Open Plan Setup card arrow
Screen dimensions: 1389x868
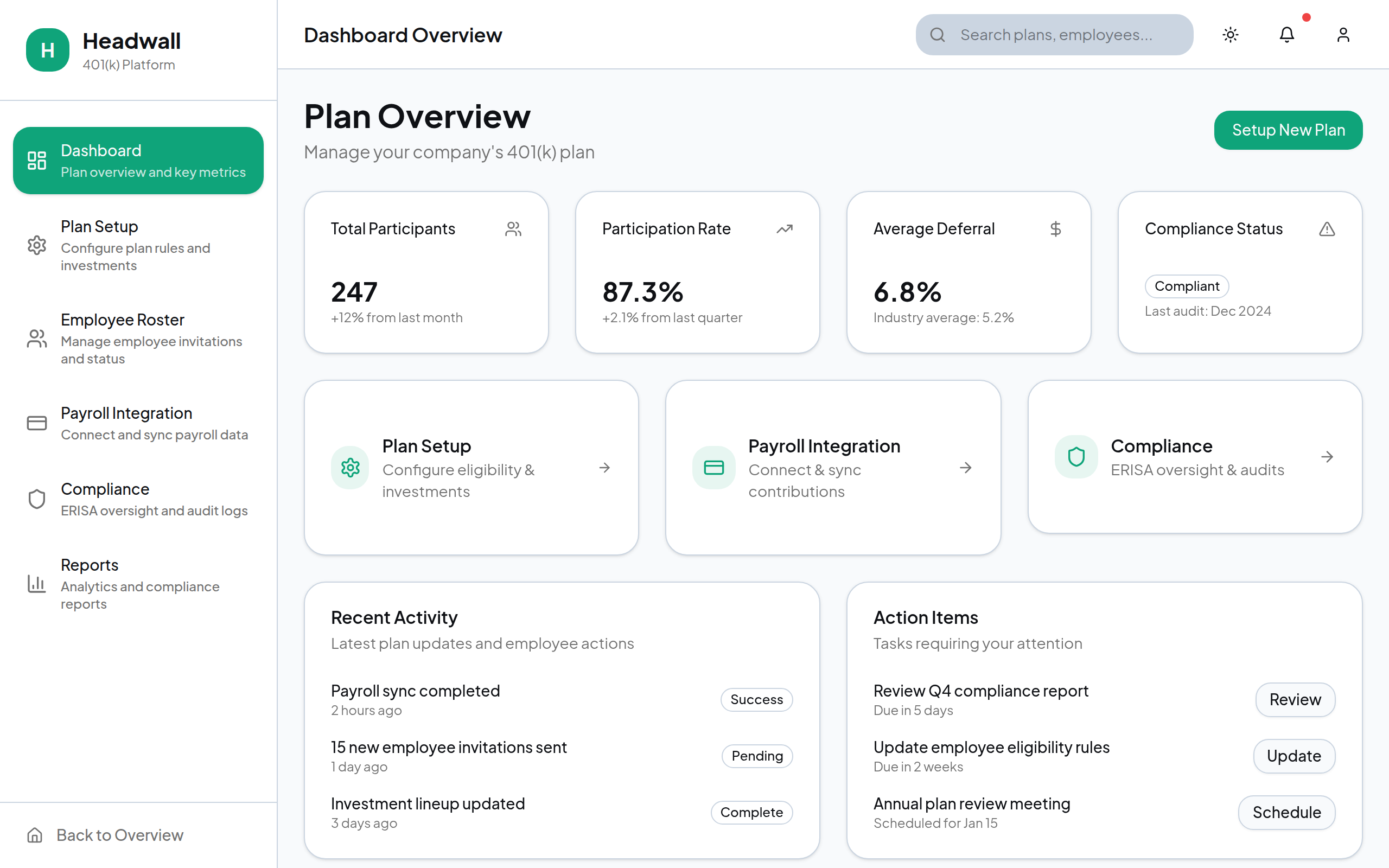click(604, 467)
